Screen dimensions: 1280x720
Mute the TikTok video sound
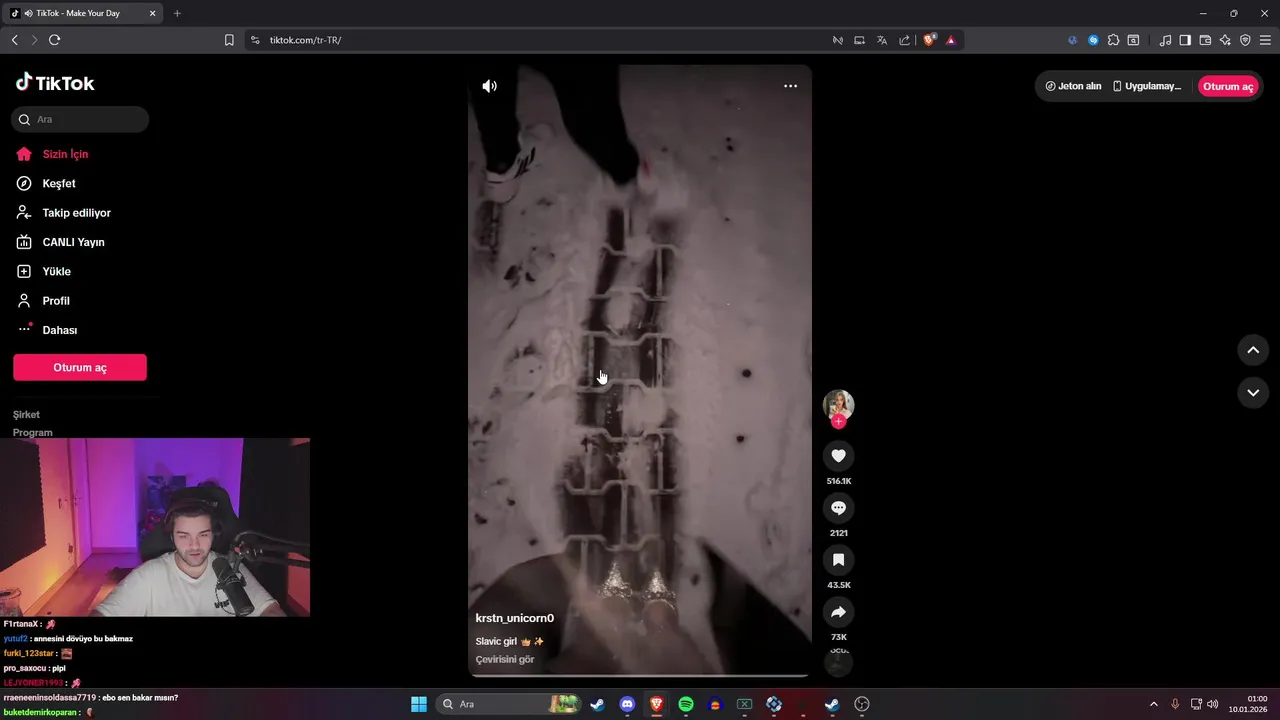(489, 86)
